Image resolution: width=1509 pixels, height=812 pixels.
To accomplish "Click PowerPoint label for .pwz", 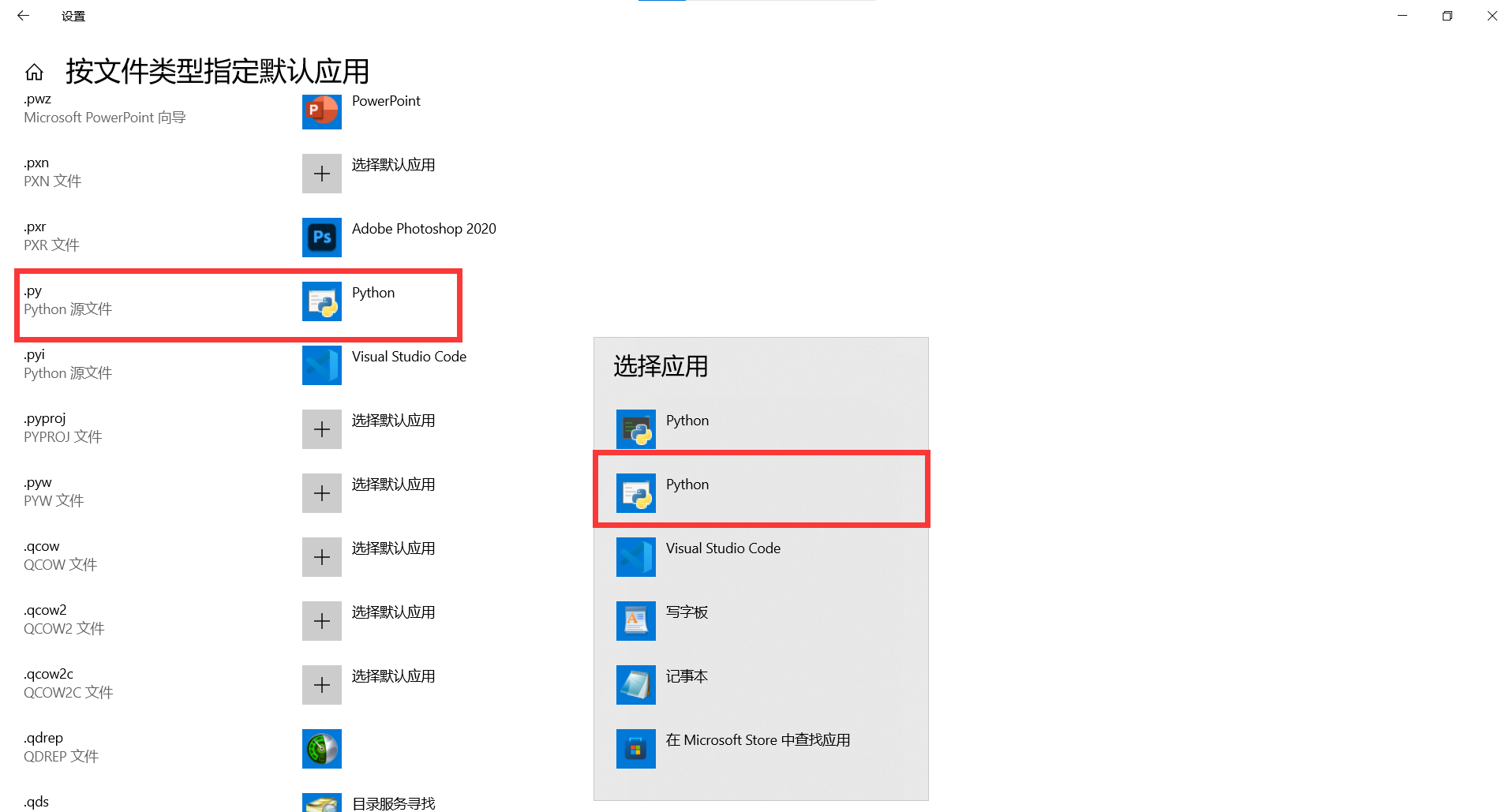I will [386, 101].
